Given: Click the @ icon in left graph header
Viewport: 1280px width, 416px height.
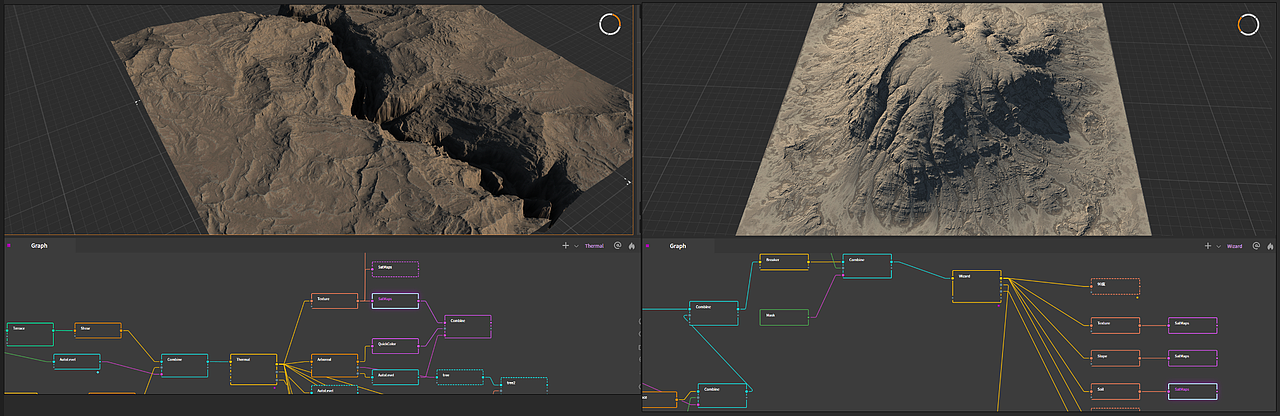Looking at the screenshot, I should 617,245.
